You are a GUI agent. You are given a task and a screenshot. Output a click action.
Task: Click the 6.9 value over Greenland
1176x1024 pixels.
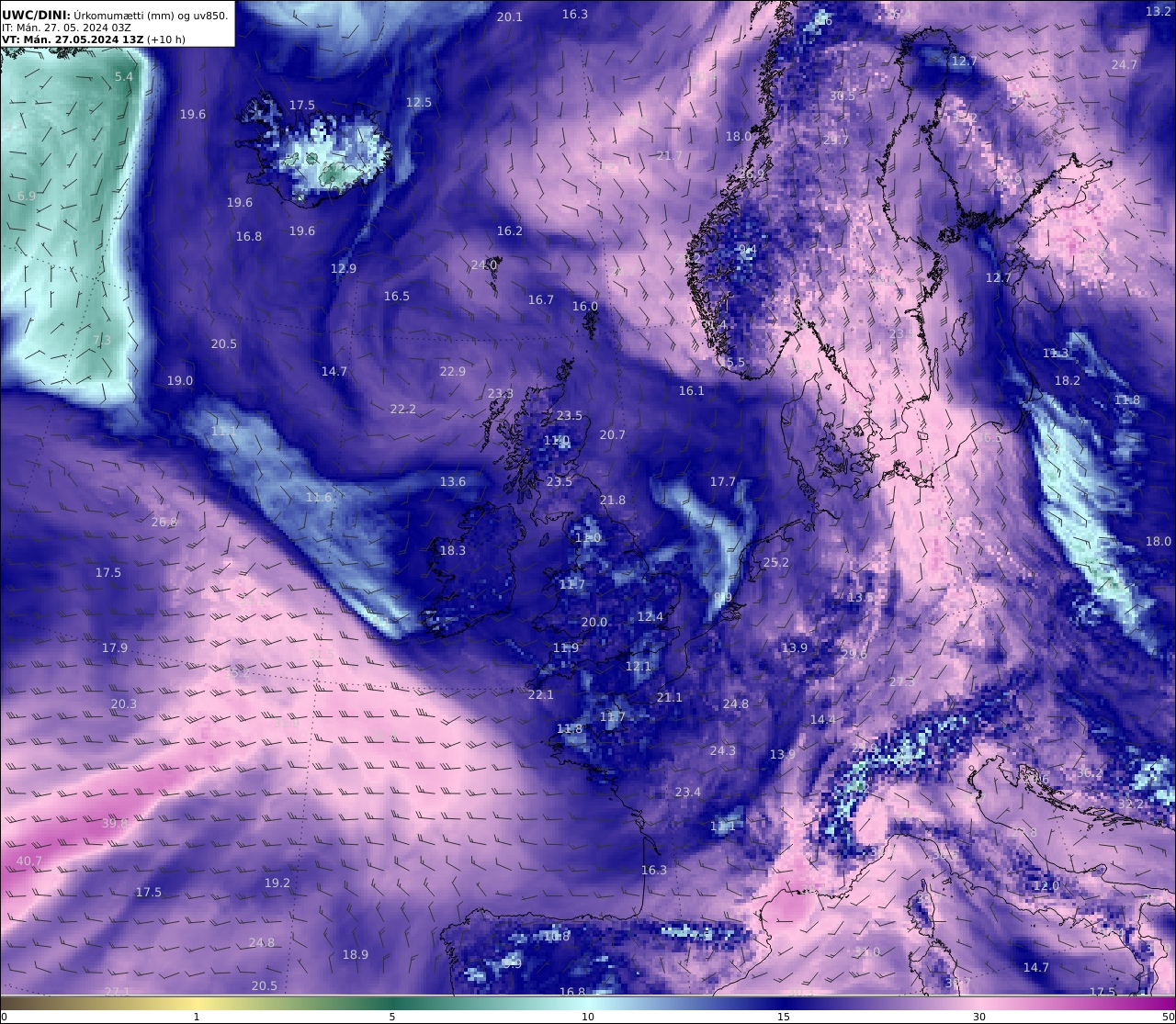[x=27, y=197]
